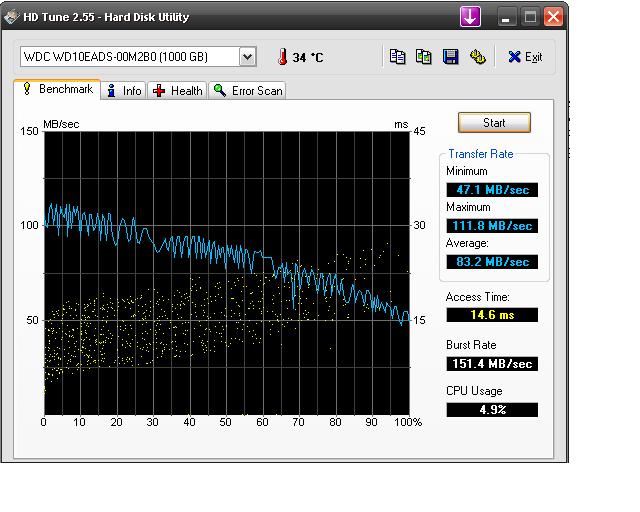The image size is (640, 512).
Task: Close the HD Tune window
Action: coord(553,17)
